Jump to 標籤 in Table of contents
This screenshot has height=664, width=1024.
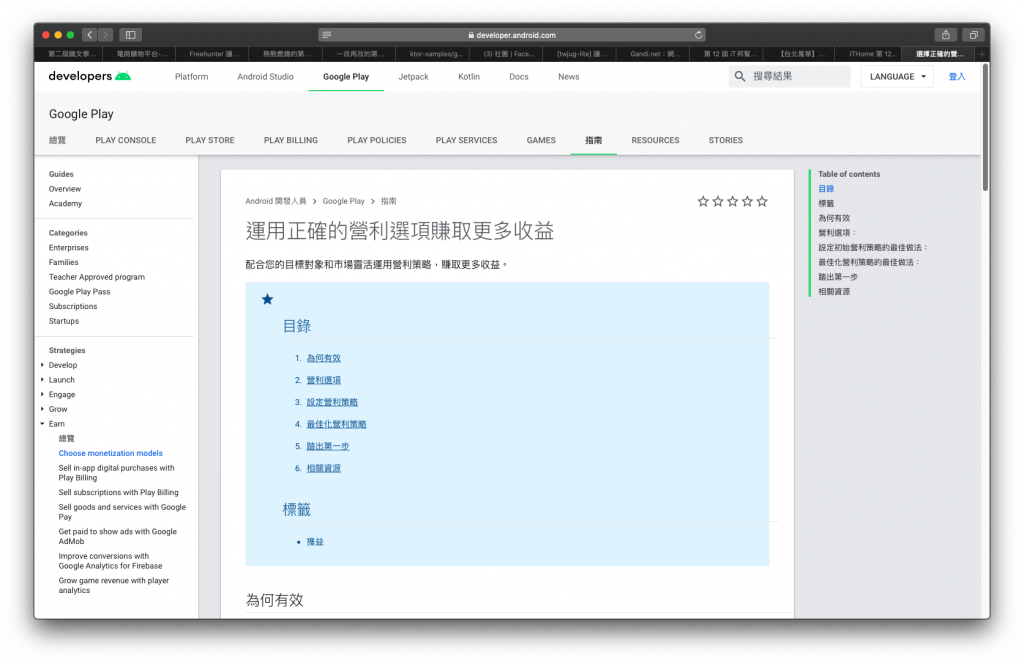826,203
